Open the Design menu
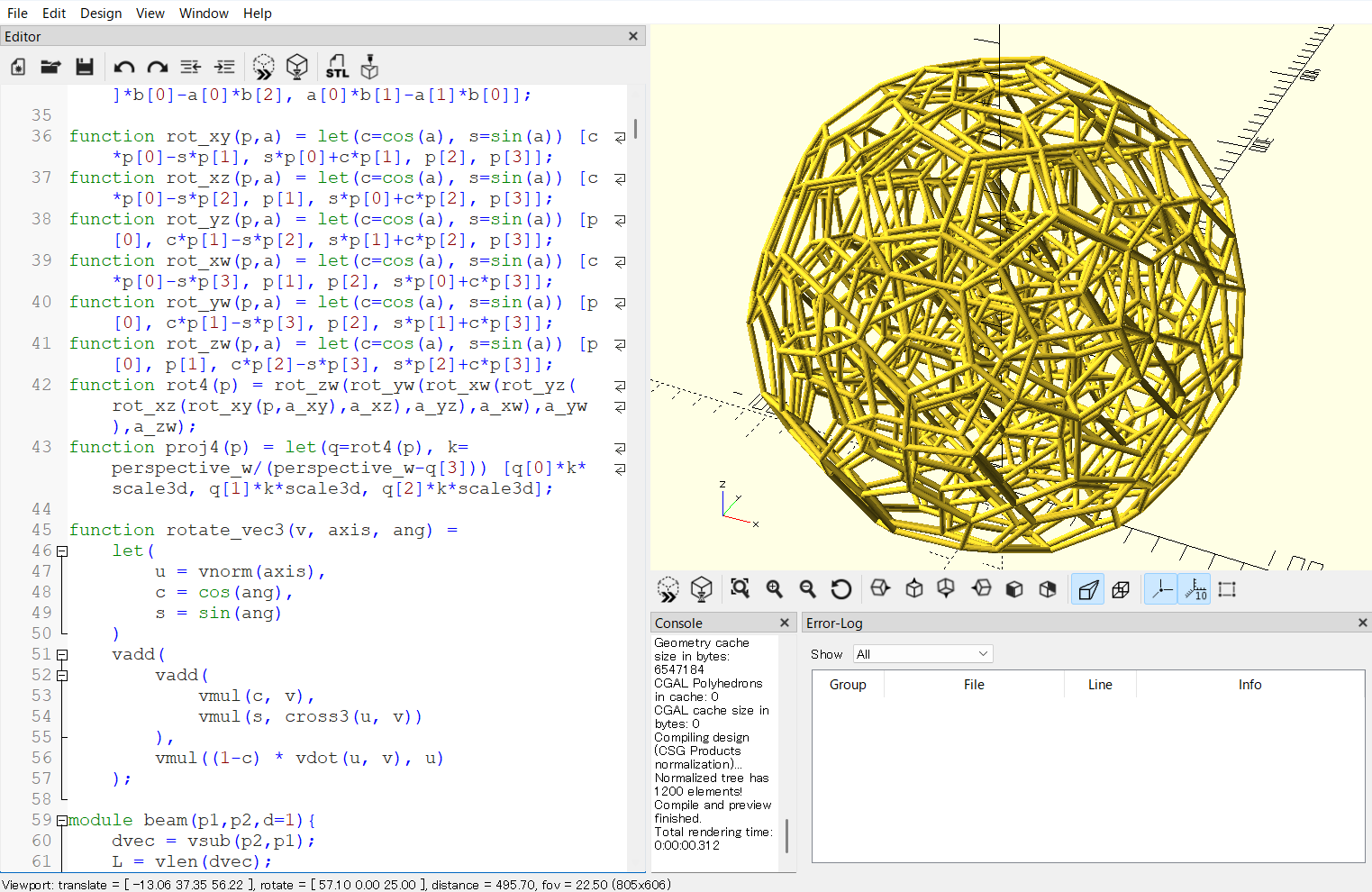This screenshot has height=892, width=1372. click(101, 13)
